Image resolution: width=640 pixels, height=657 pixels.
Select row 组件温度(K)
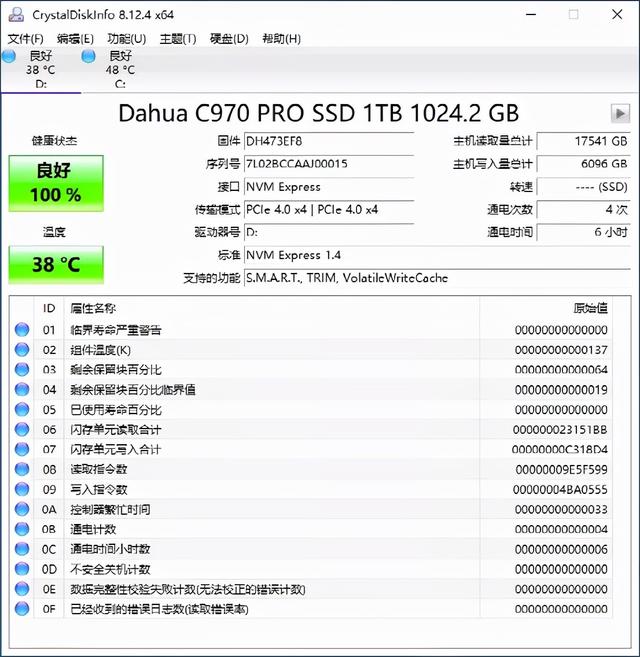click(x=311, y=350)
